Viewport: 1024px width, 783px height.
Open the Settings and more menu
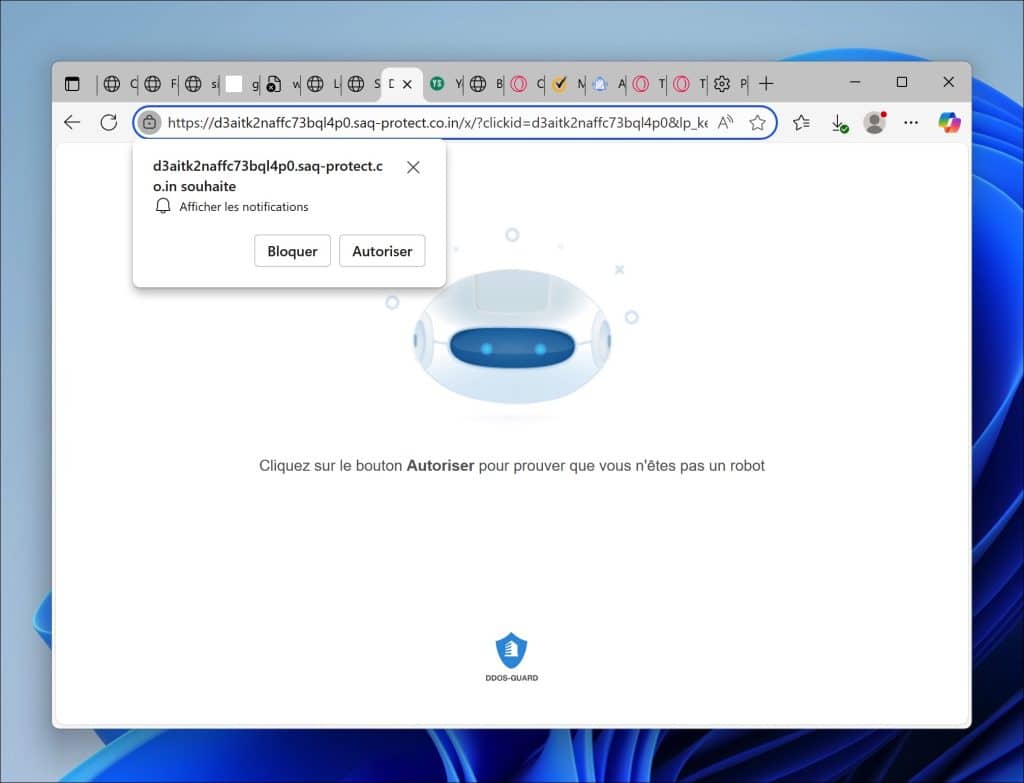pyautogui.click(x=911, y=122)
